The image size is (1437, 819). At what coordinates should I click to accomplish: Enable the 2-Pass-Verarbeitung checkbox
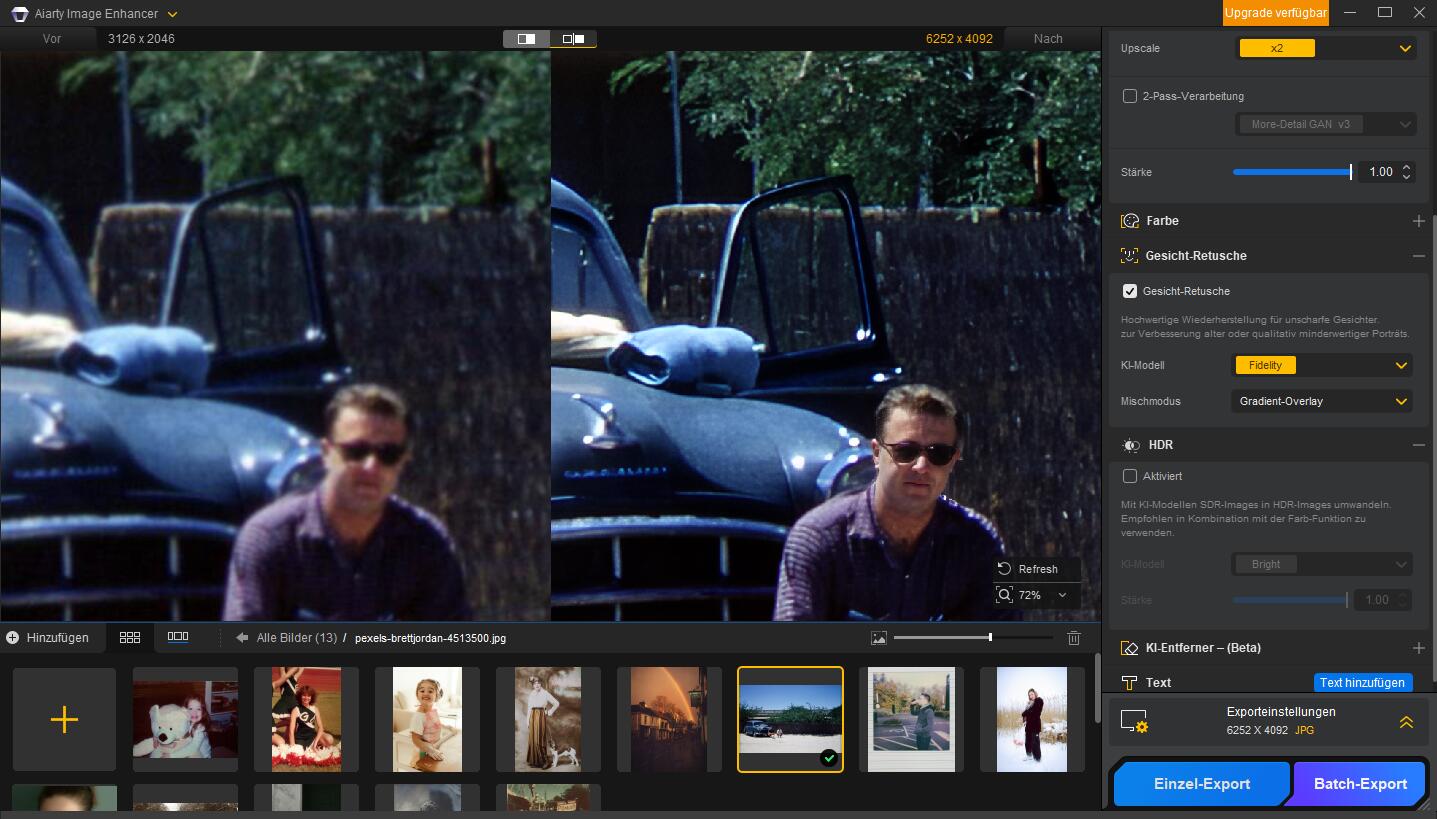tap(1130, 96)
